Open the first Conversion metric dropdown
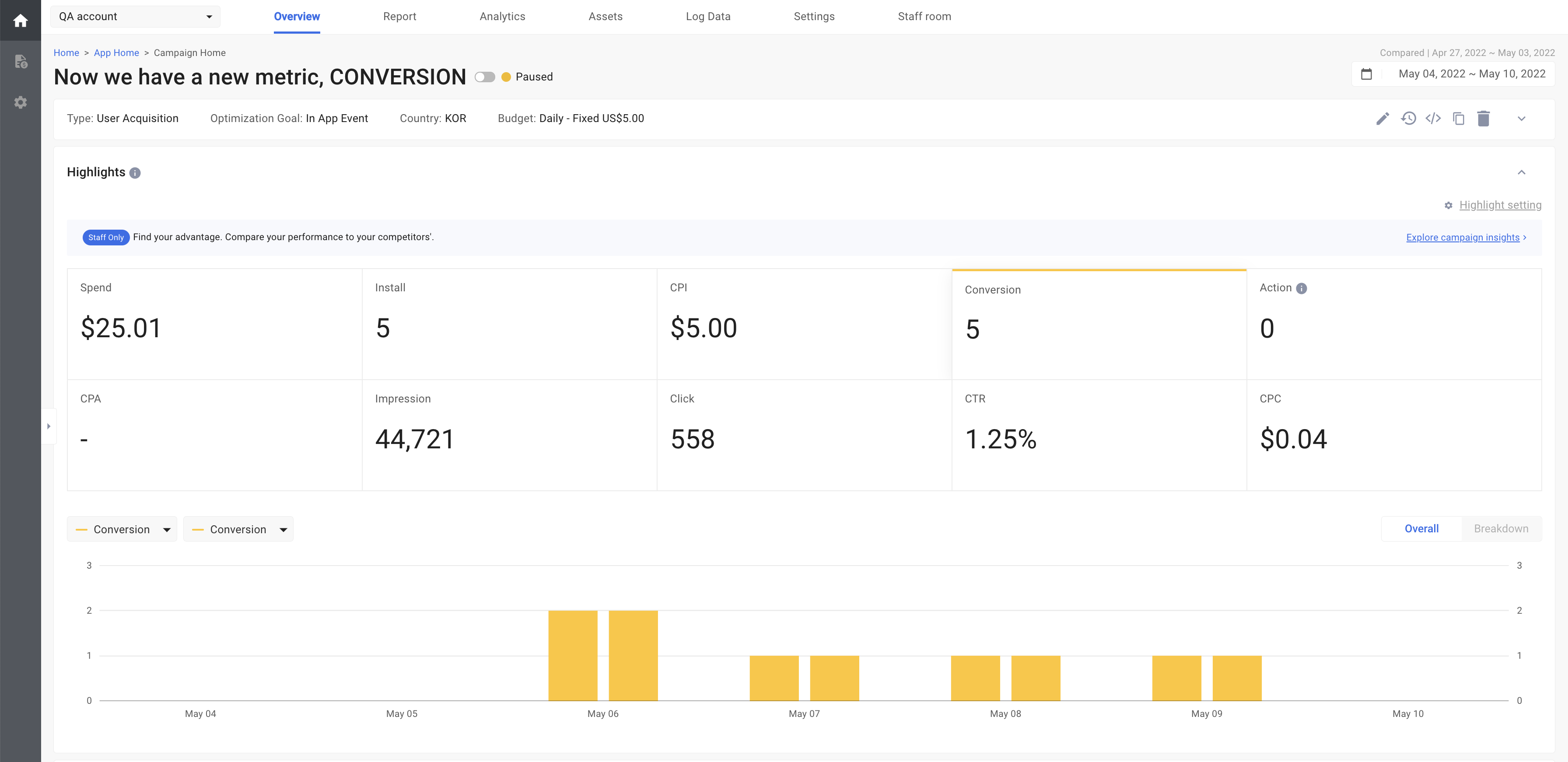Screen dimensions: 1568x762 [x=122, y=529]
